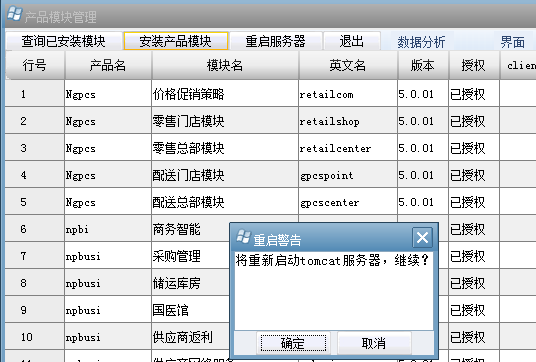Select the 价格促销策略 module cell
This screenshot has width=536, height=362.
point(225,94)
